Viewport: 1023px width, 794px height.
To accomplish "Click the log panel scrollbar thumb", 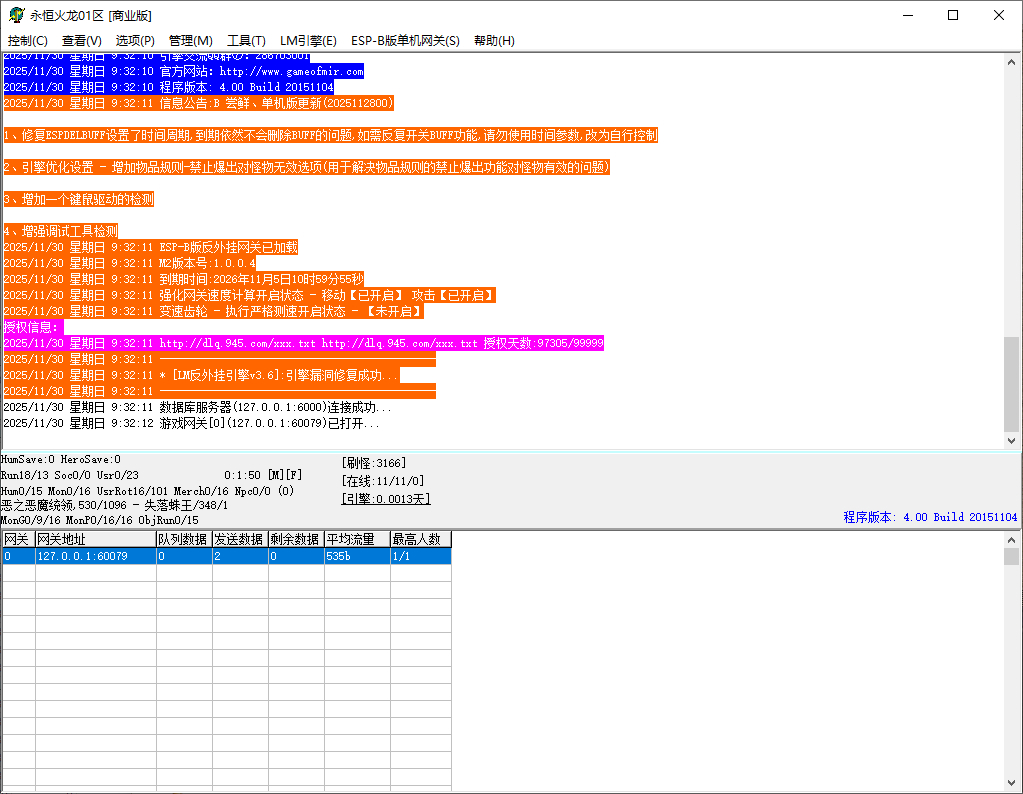I will (1012, 380).
